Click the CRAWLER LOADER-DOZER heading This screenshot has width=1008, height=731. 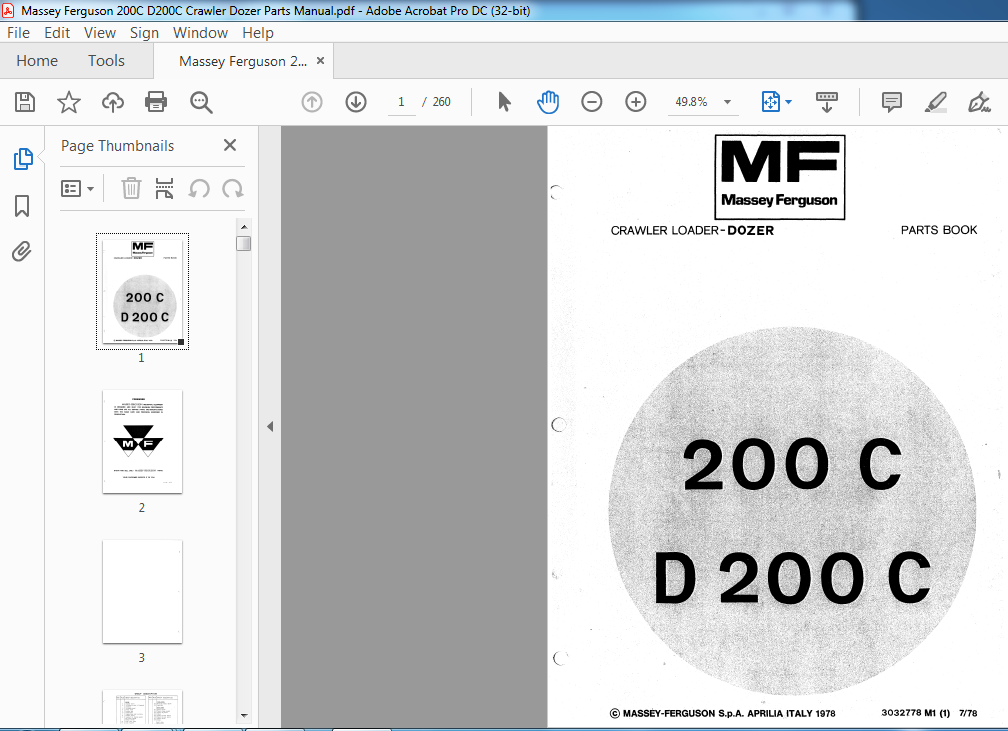coord(692,230)
